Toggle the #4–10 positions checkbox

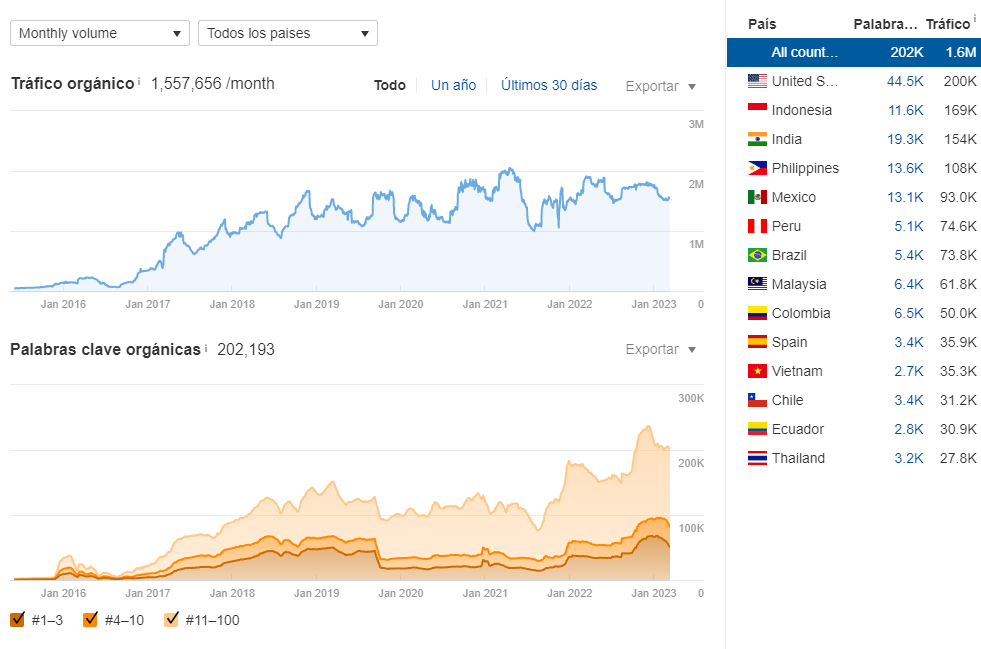(91, 620)
